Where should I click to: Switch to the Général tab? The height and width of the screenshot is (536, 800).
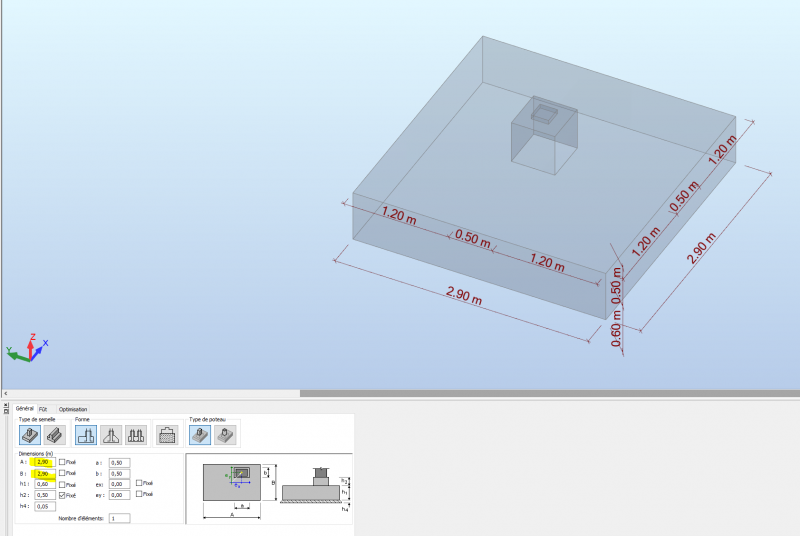[x=24, y=409]
